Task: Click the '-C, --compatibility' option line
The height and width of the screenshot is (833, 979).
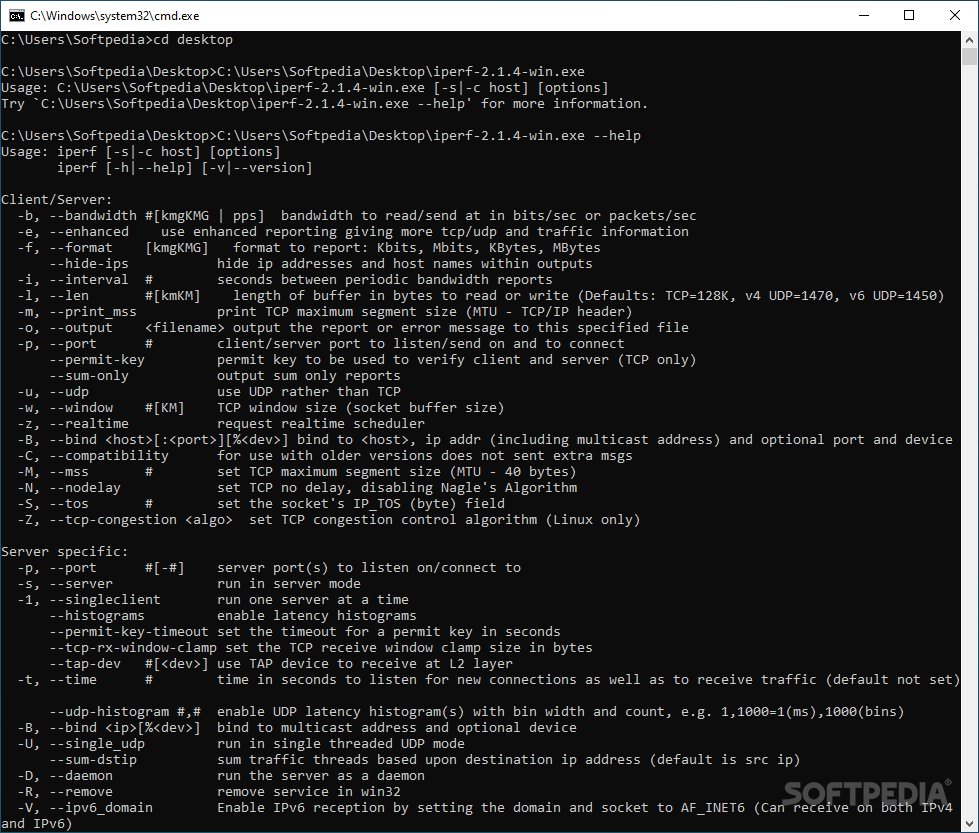Action: [x=325, y=456]
